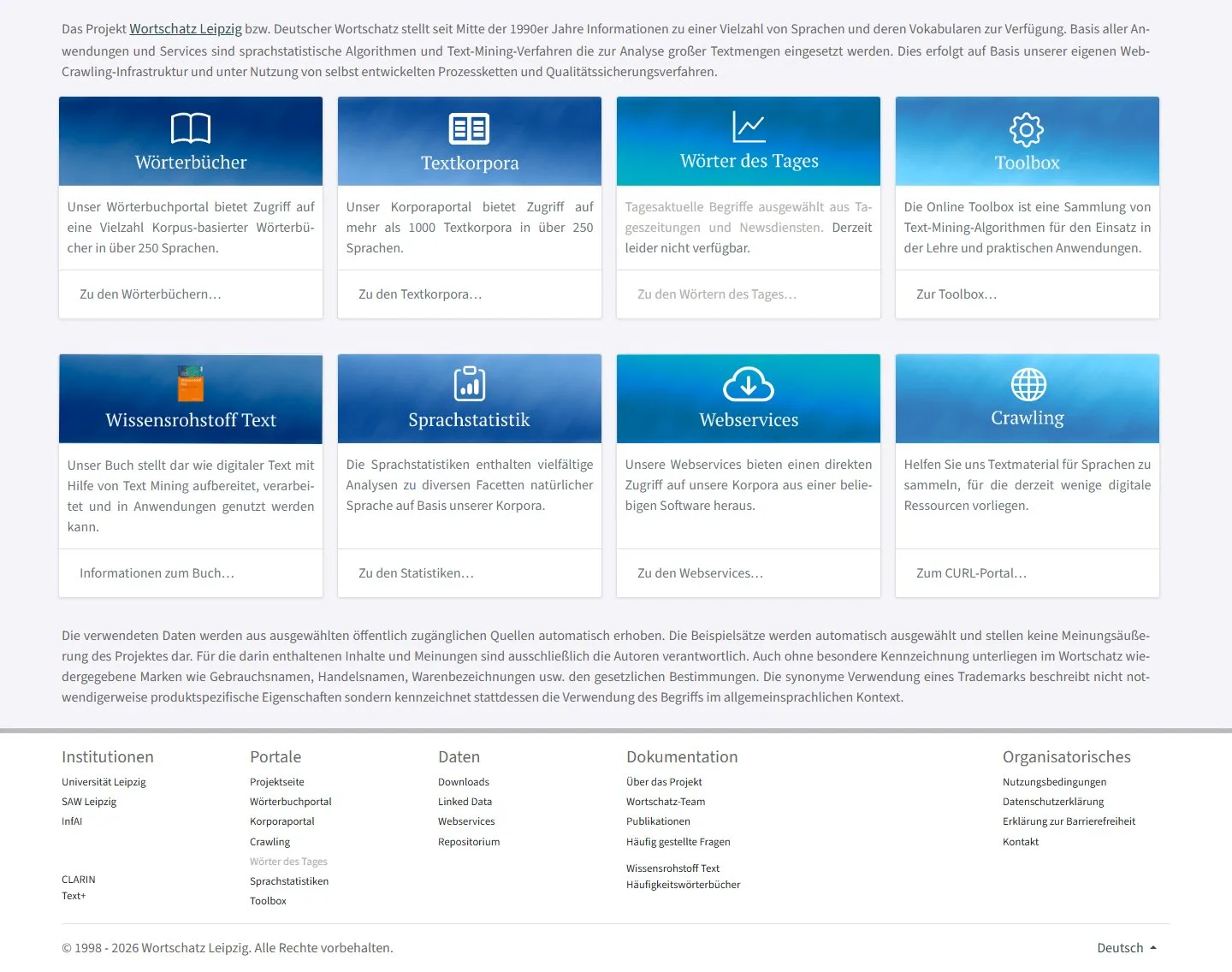Screen dimensions: 1232x972
Task: Click the orange book cover thumbnail
Action: point(191,383)
